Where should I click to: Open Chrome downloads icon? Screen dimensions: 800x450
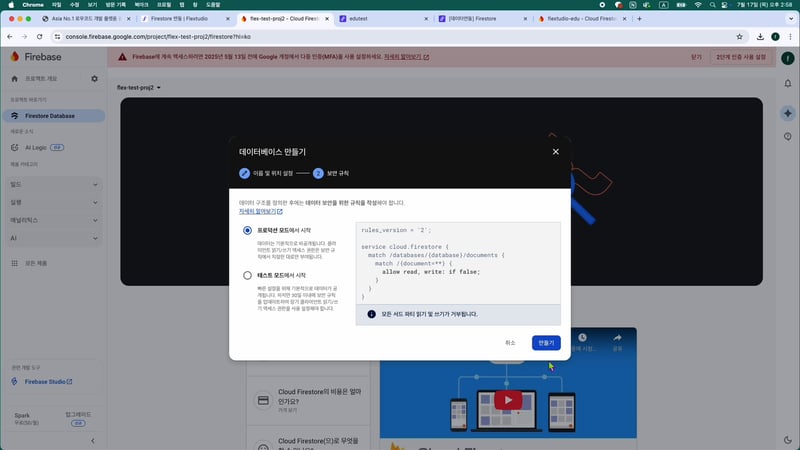pos(759,37)
